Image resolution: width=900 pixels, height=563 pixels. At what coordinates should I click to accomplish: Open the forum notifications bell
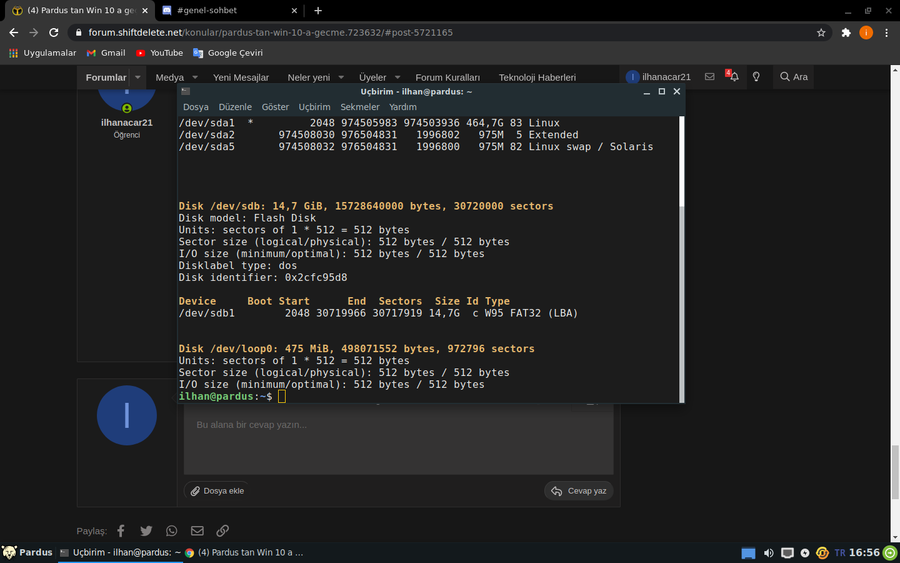click(x=734, y=77)
